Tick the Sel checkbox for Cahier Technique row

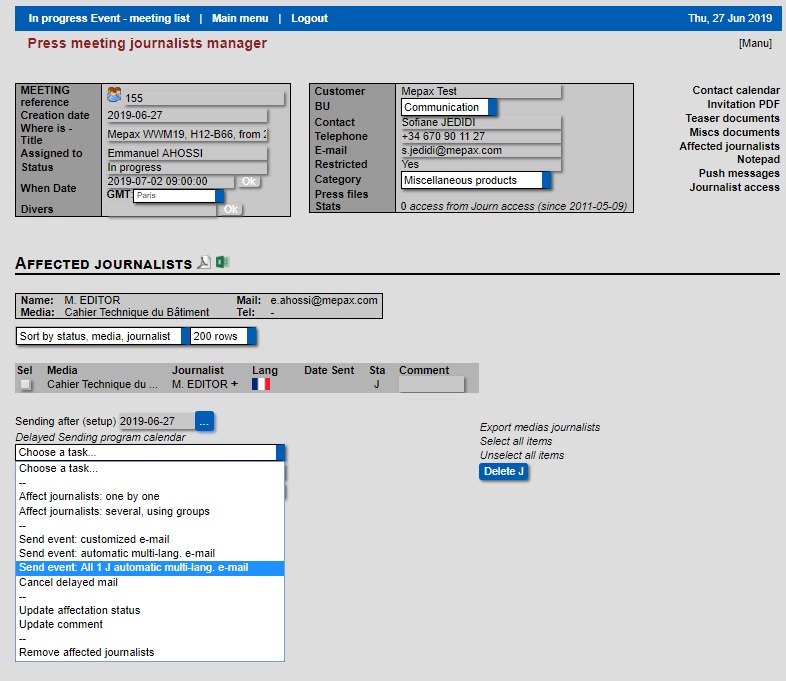coord(25,385)
